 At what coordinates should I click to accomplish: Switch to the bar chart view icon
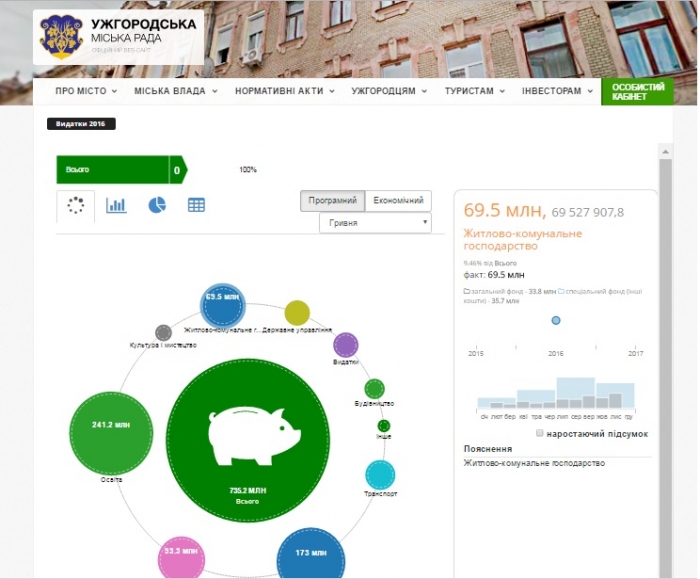(116, 205)
